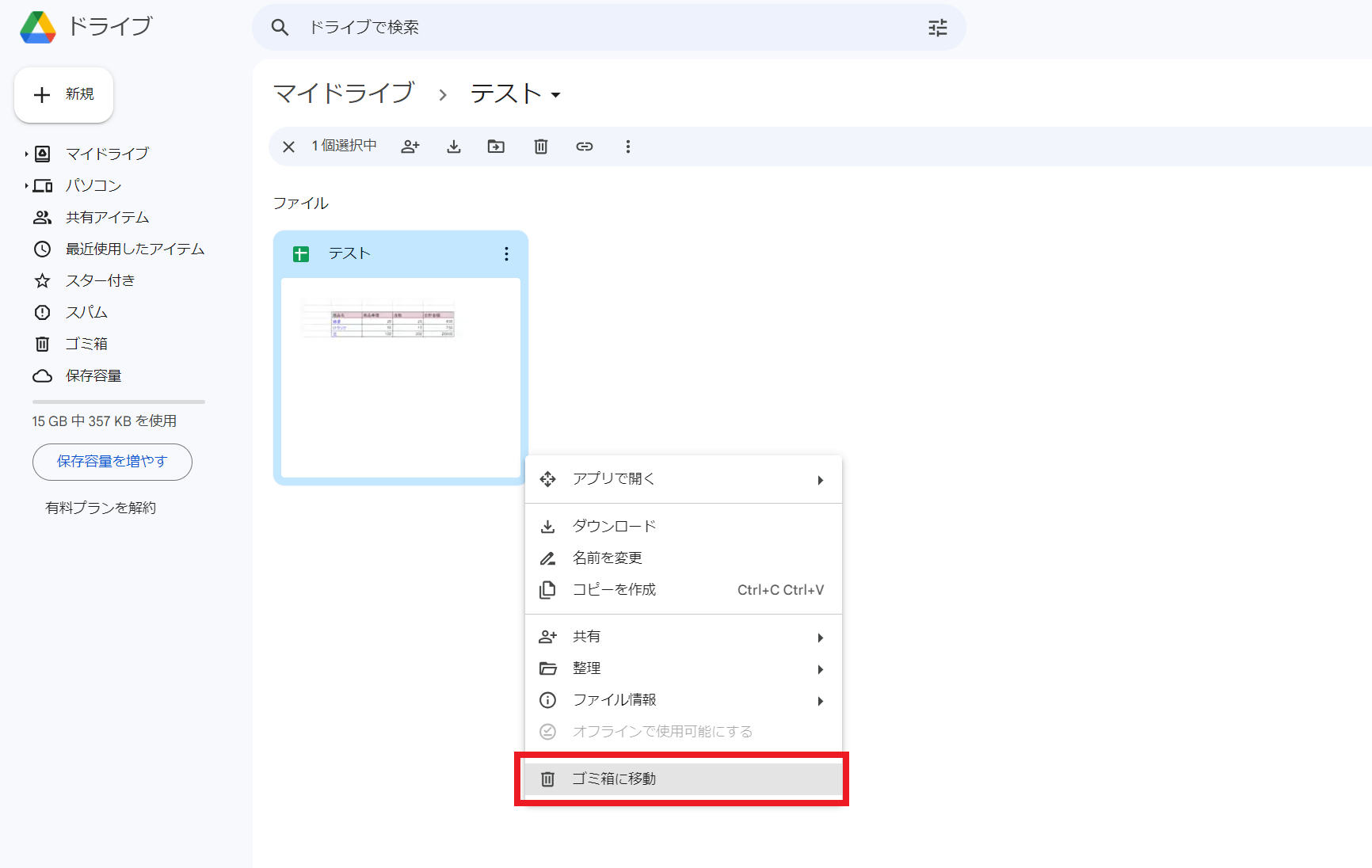Click the 新規 button
Screen dimensions: 1372x868
64,95
